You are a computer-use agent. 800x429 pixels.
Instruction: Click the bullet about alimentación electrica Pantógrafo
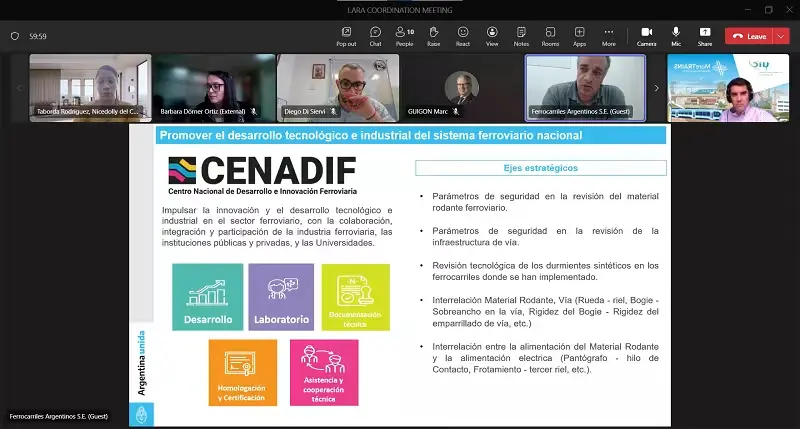coord(545,358)
